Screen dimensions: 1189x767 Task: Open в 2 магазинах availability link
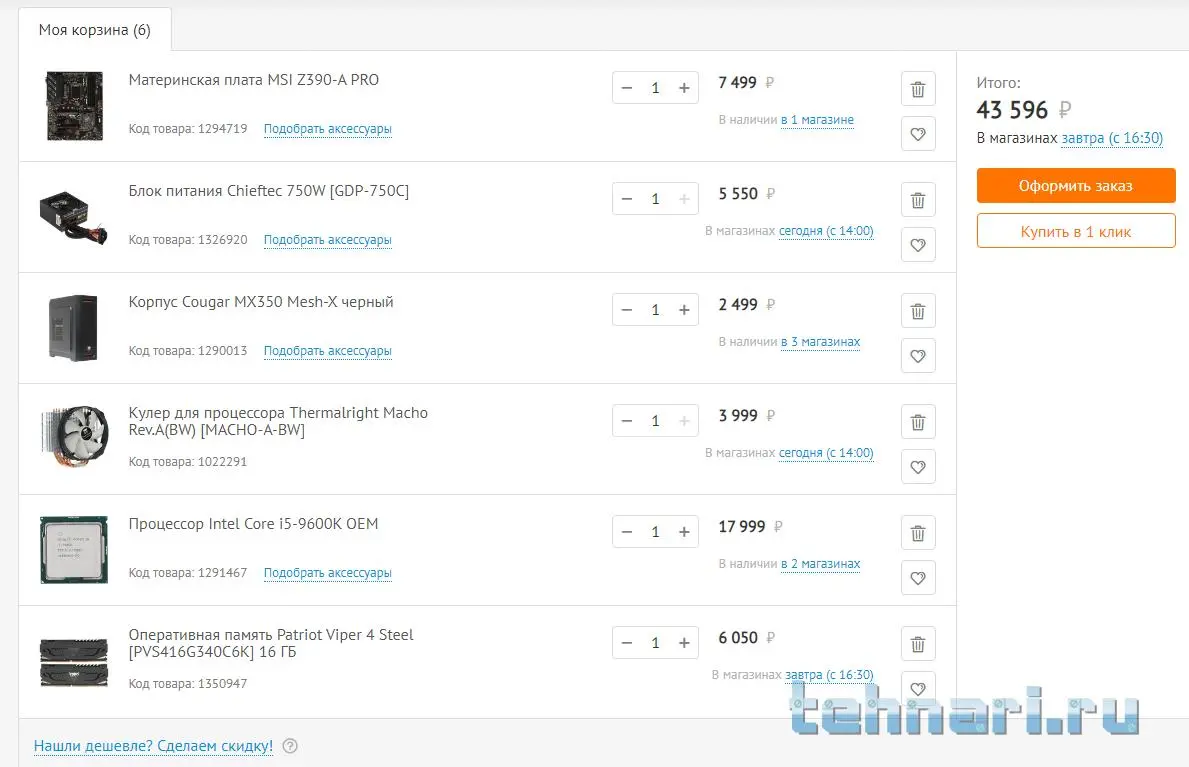(820, 564)
